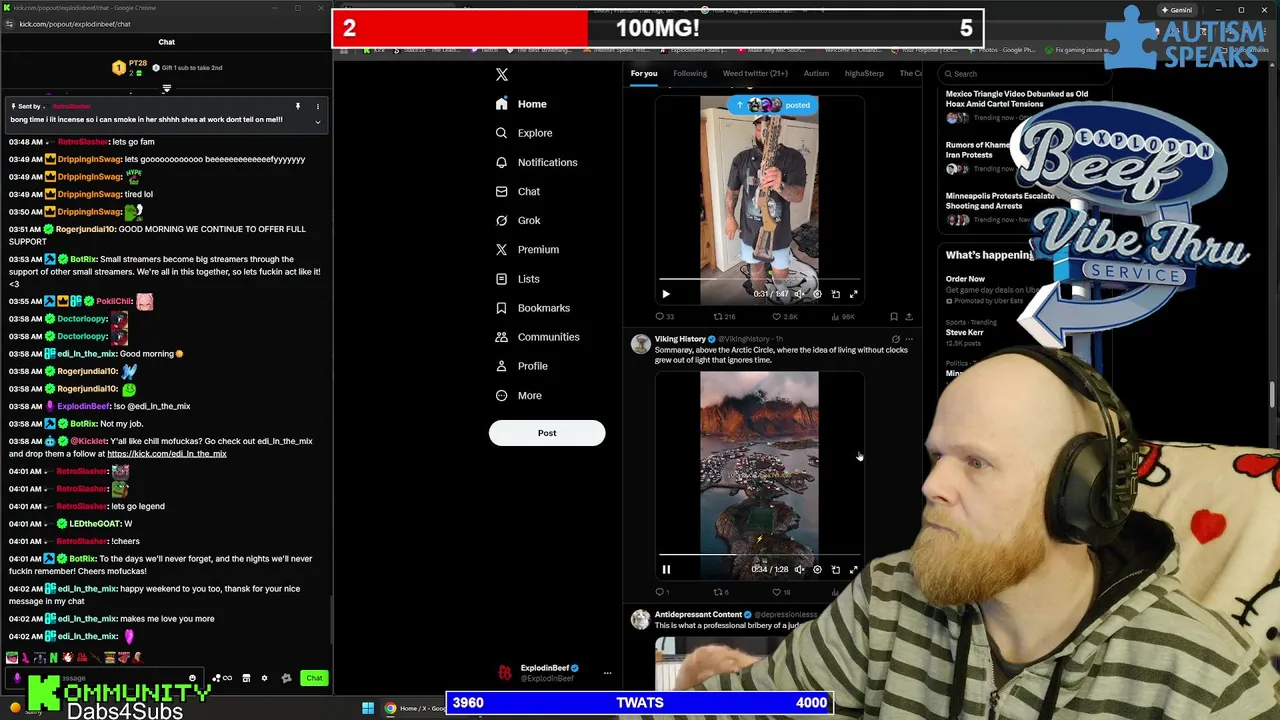Pause the Viking History video
This screenshot has height=720, width=1280.
coord(666,569)
